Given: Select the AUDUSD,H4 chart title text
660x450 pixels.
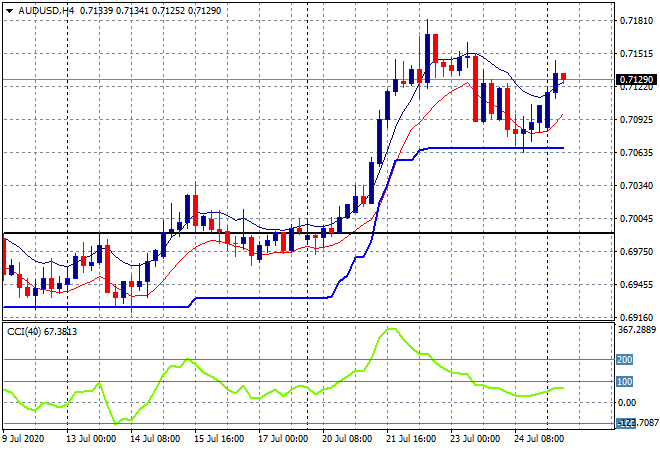Looking at the screenshot, I should pyautogui.click(x=46, y=11).
